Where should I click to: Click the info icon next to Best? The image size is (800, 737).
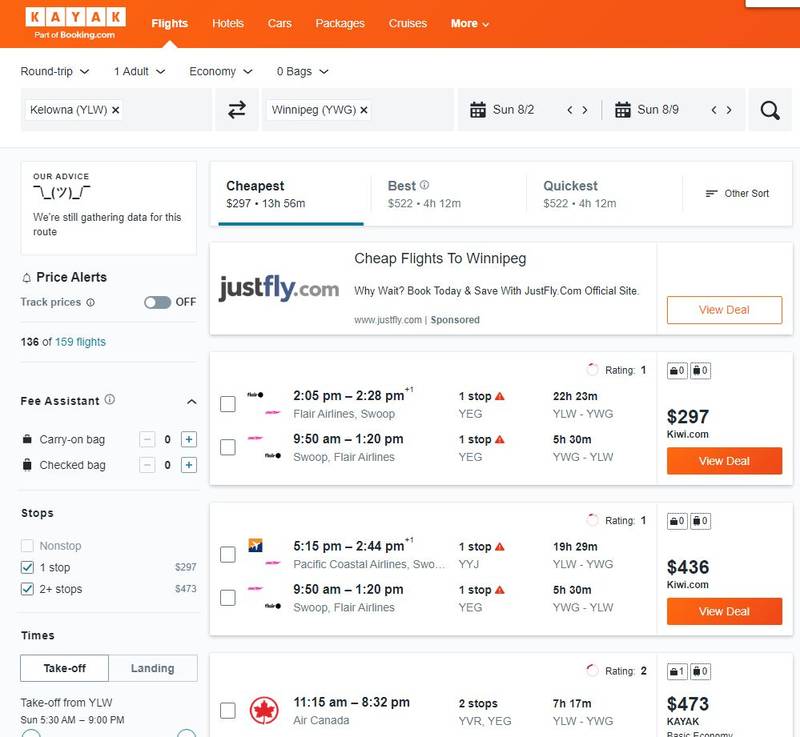coord(424,185)
